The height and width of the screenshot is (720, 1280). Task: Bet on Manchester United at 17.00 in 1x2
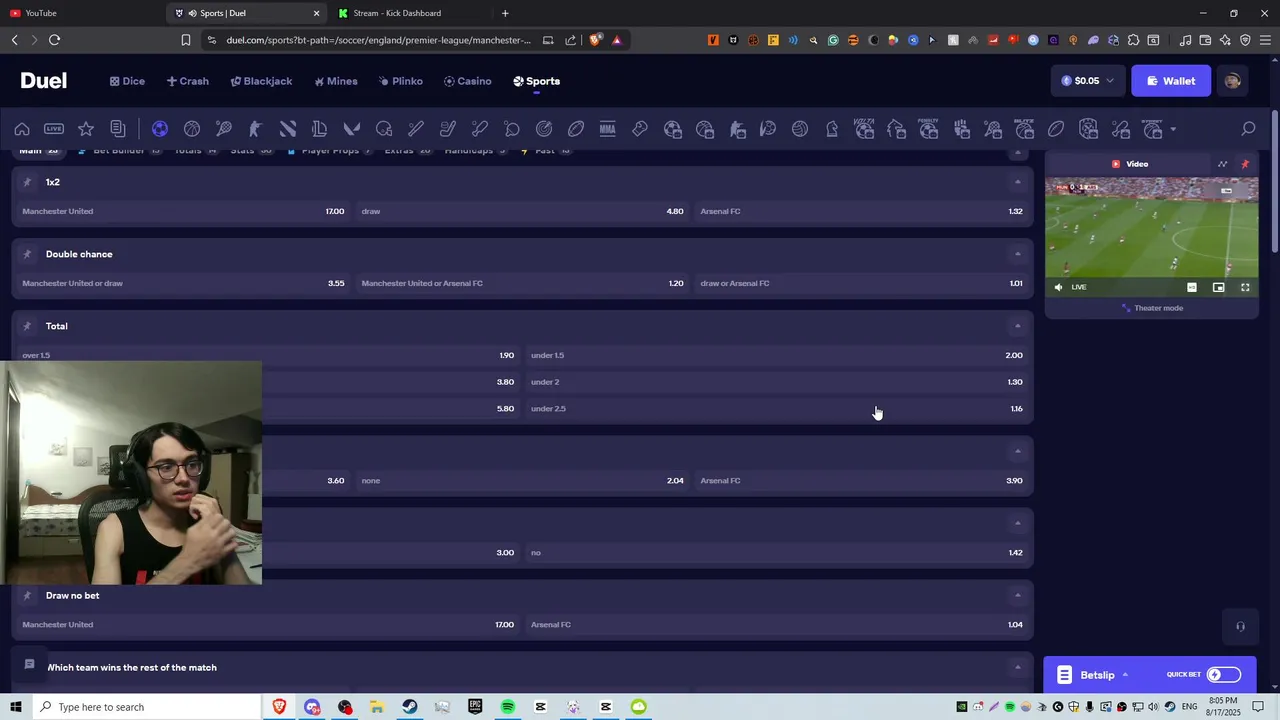[x=183, y=211]
